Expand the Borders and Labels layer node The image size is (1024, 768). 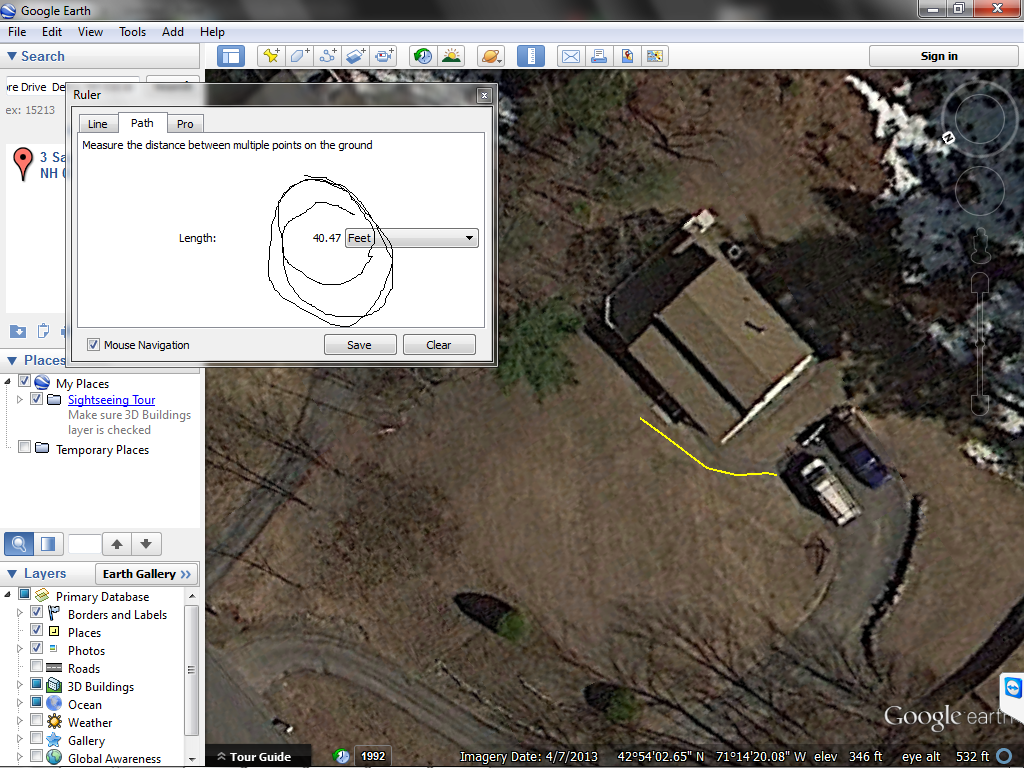(x=20, y=613)
